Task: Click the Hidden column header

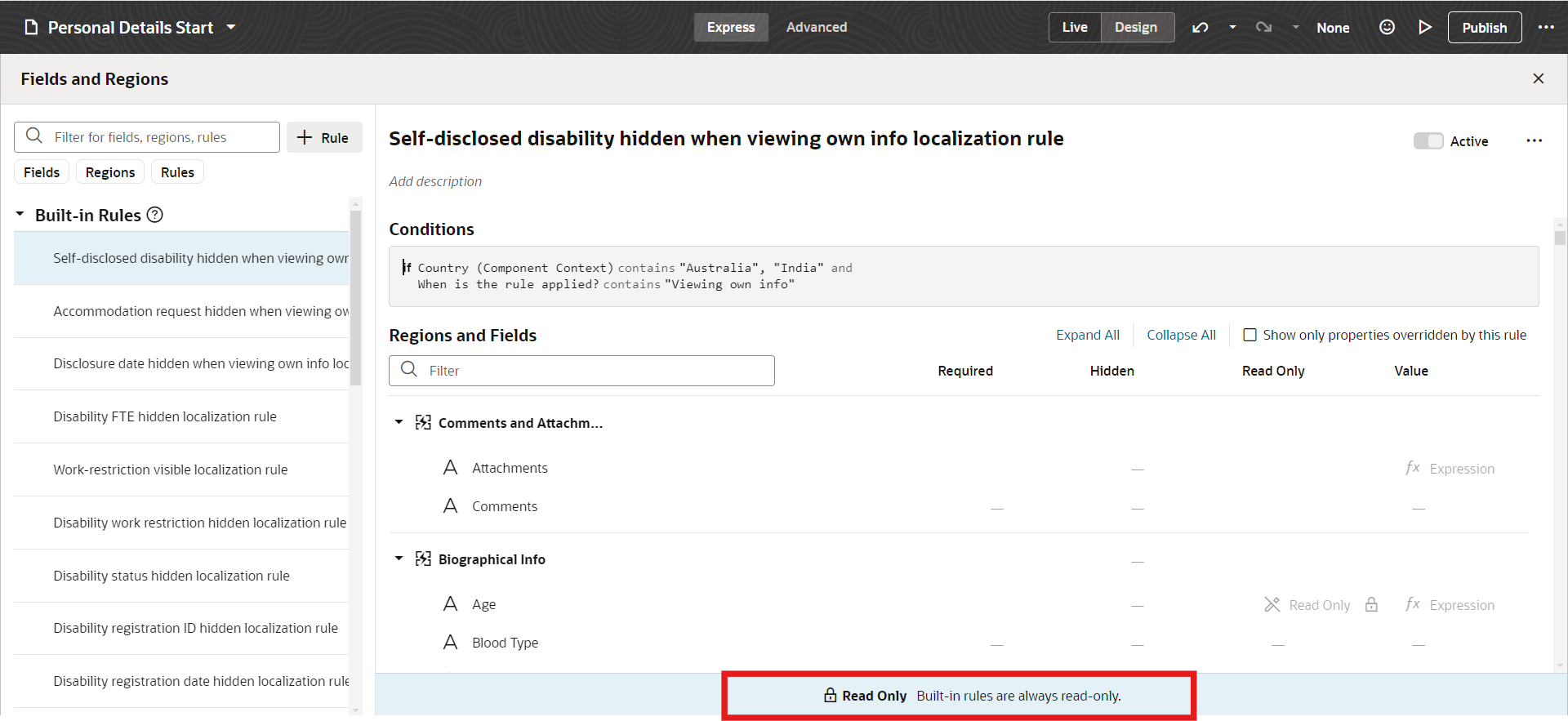Action: coord(1111,371)
